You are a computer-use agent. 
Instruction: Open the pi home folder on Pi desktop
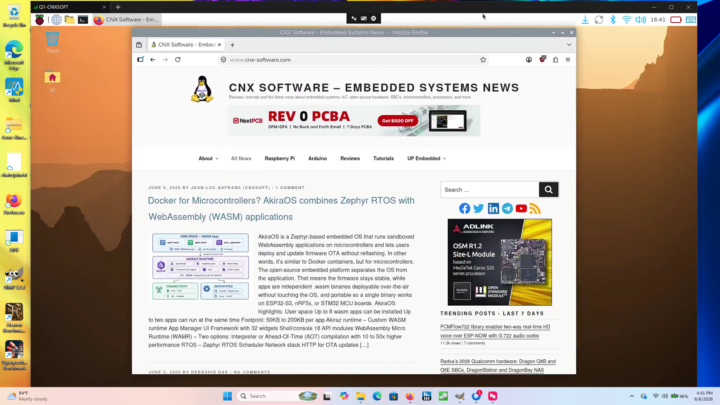point(52,81)
